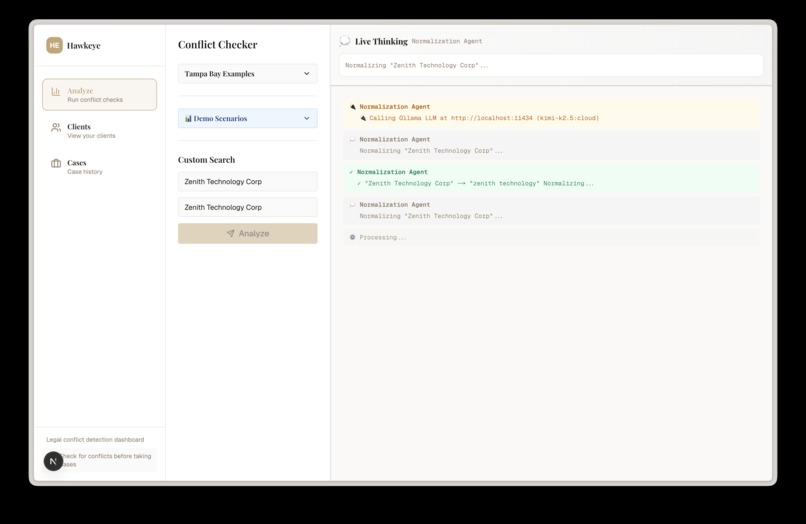Viewport: 806px width, 524px height.
Task: Click the Analyze bar chart icon
Action: (x=56, y=92)
